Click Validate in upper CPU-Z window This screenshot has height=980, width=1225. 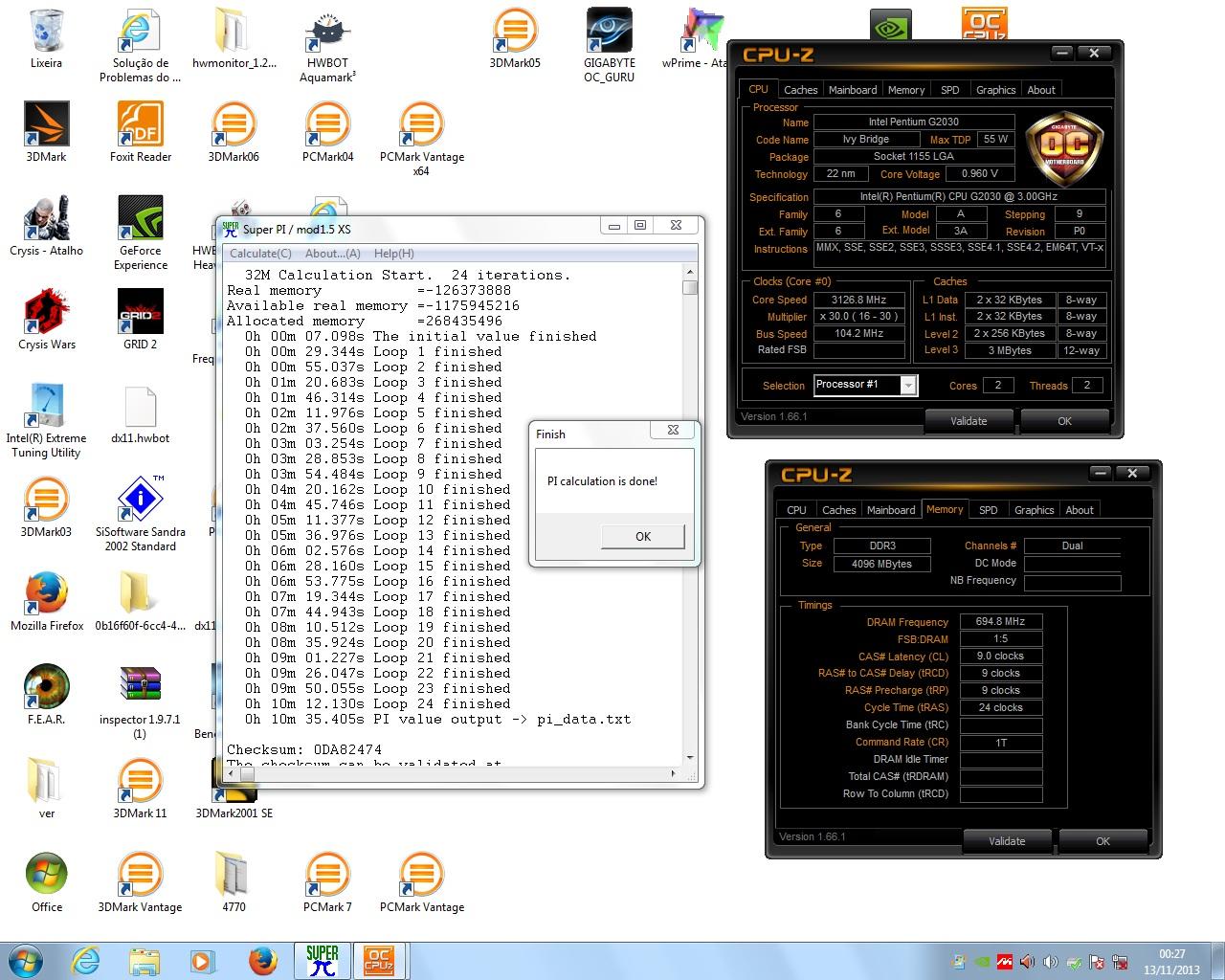969,421
